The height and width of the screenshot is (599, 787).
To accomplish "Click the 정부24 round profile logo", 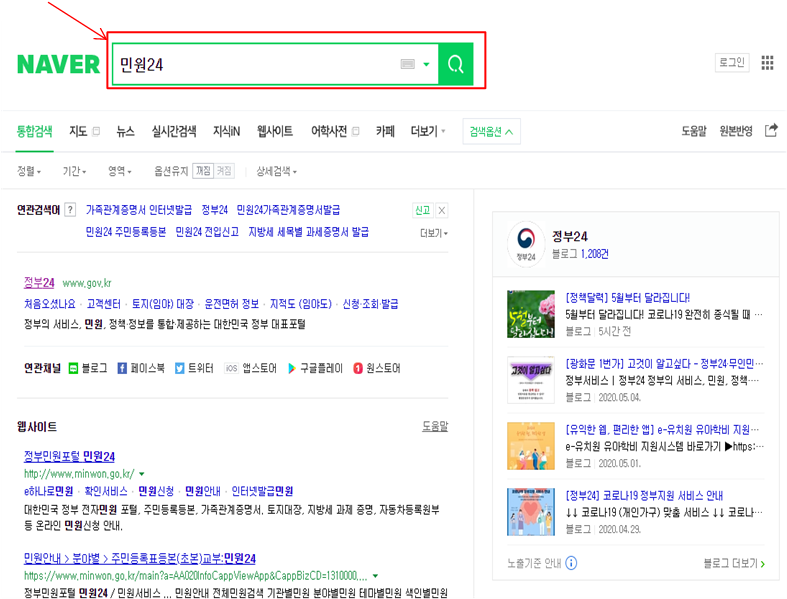I will (x=526, y=244).
